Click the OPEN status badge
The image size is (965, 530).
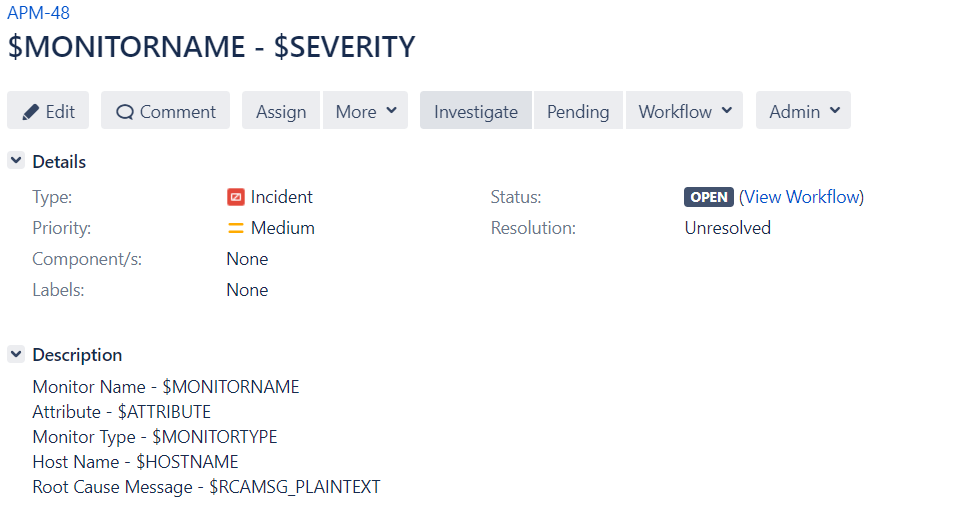tap(709, 197)
